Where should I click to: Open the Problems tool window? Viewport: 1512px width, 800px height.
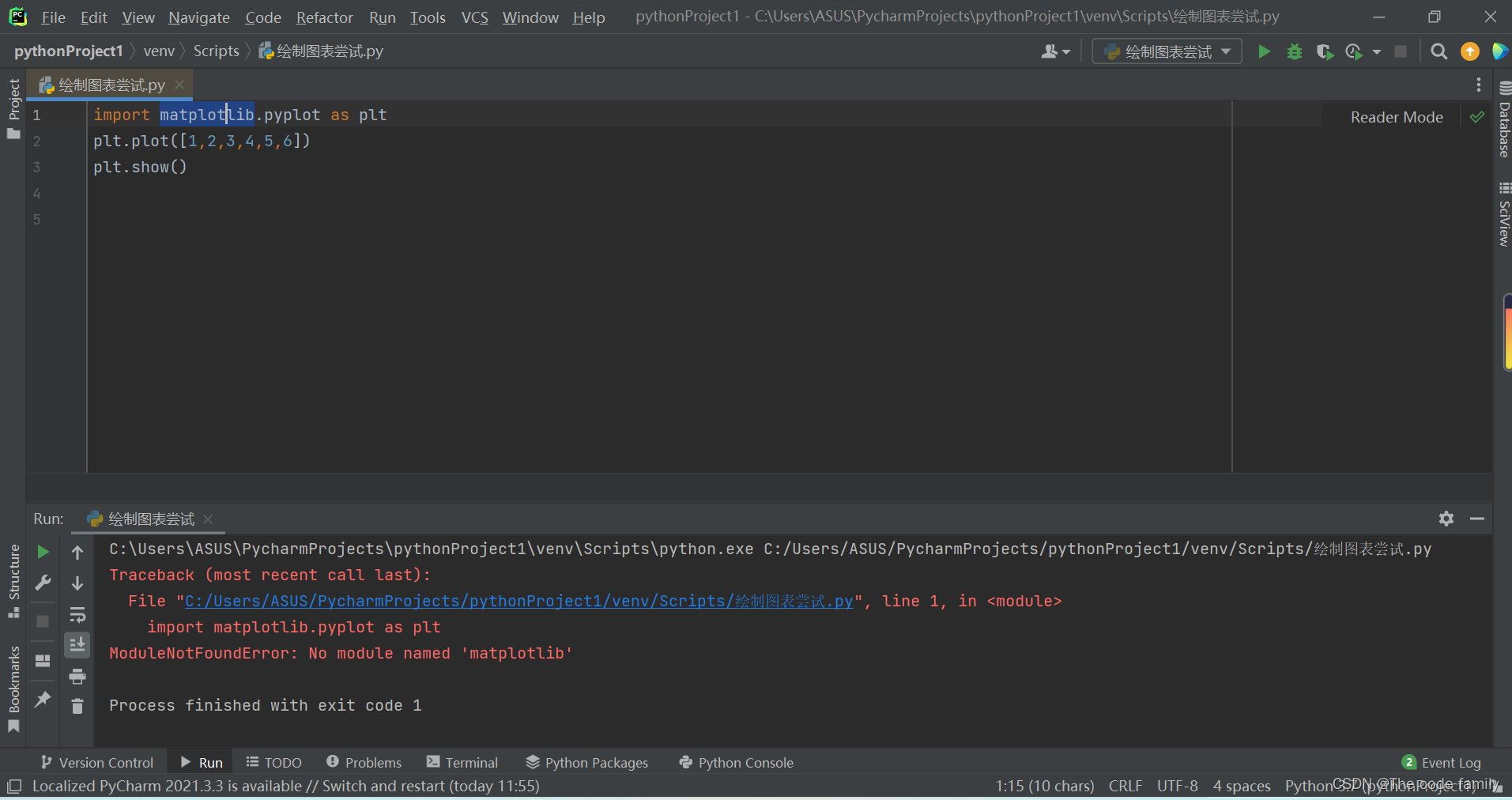point(364,762)
